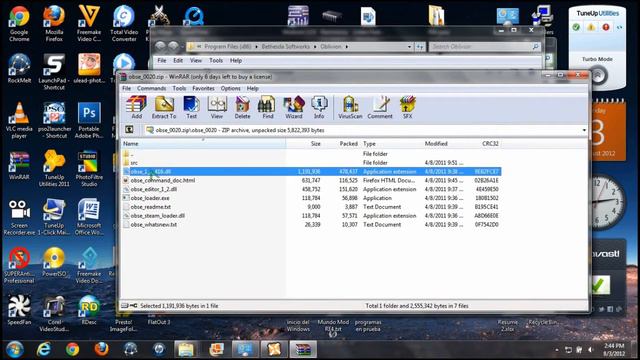Viewport: 640px width, 360px height.
Task: Open Total Video Converter desktop icon
Action: tap(124, 24)
